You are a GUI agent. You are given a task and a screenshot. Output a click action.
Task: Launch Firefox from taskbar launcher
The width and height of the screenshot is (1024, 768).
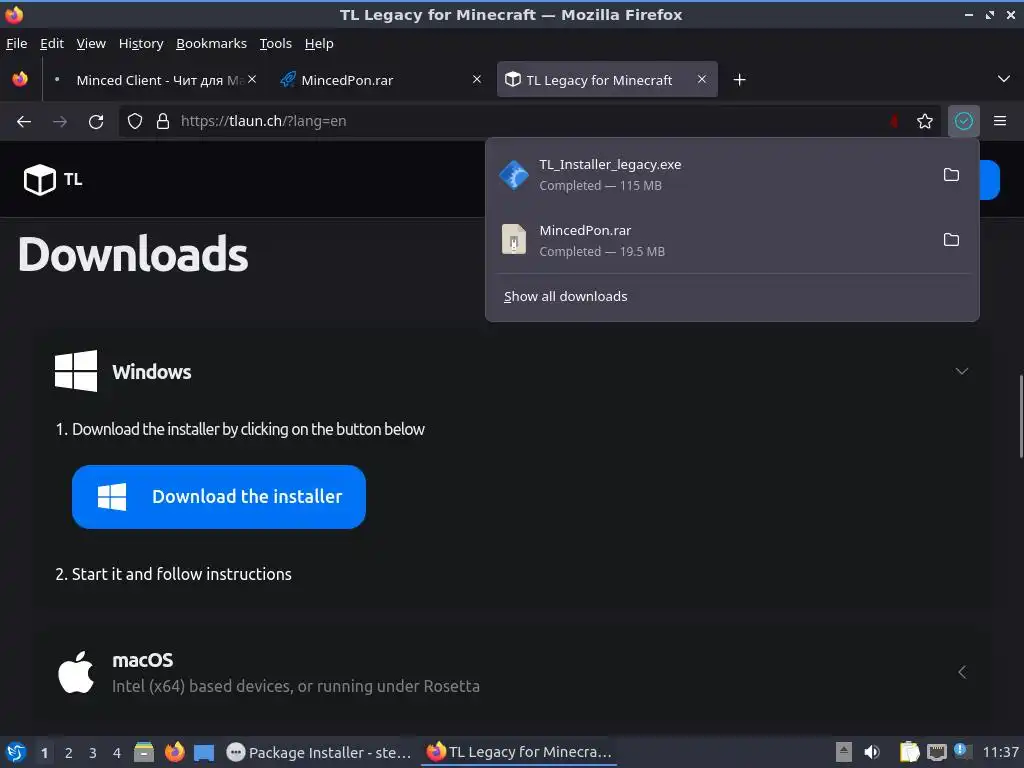[174, 752]
